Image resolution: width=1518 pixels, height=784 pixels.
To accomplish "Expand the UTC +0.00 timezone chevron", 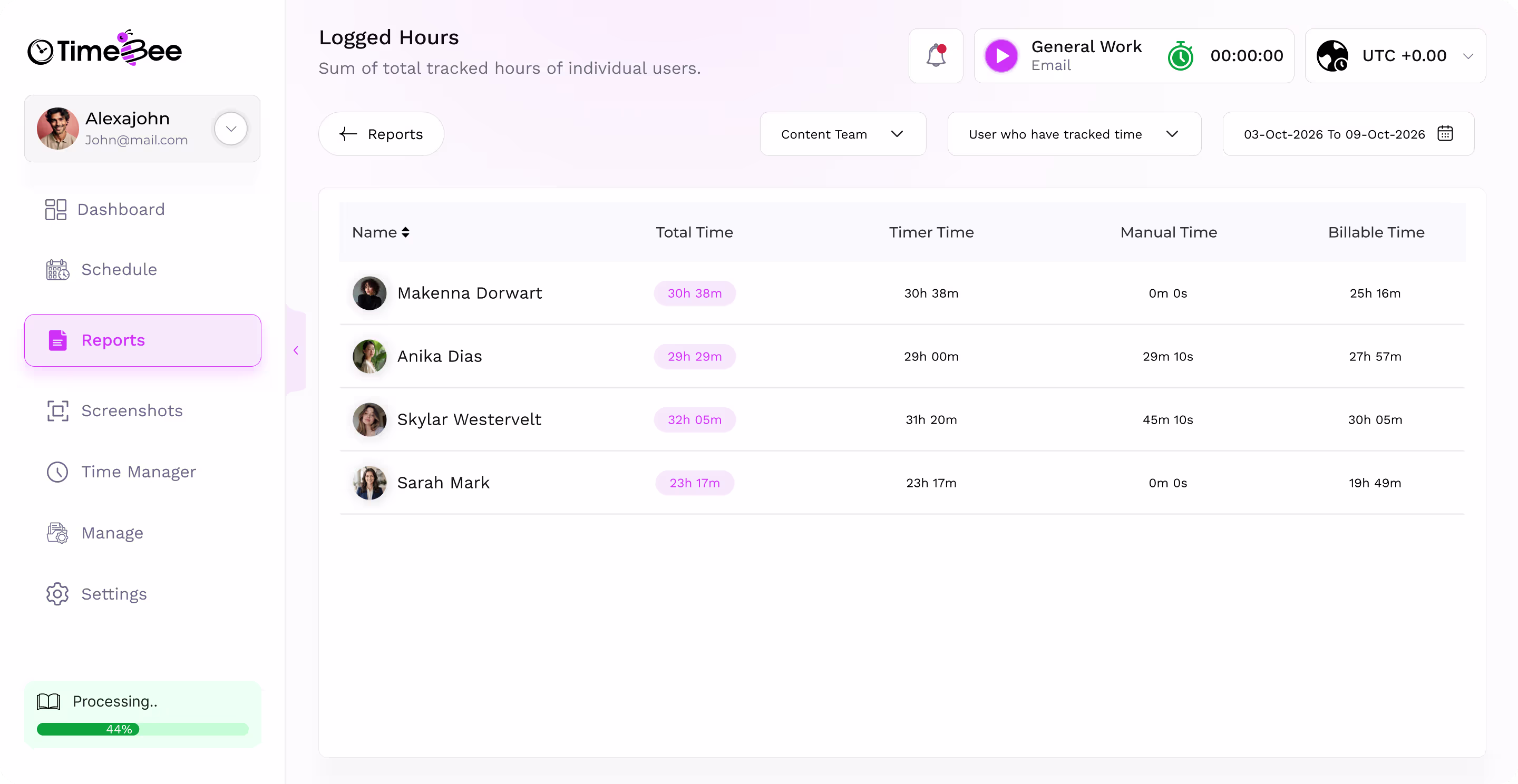I will (x=1468, y=56).
